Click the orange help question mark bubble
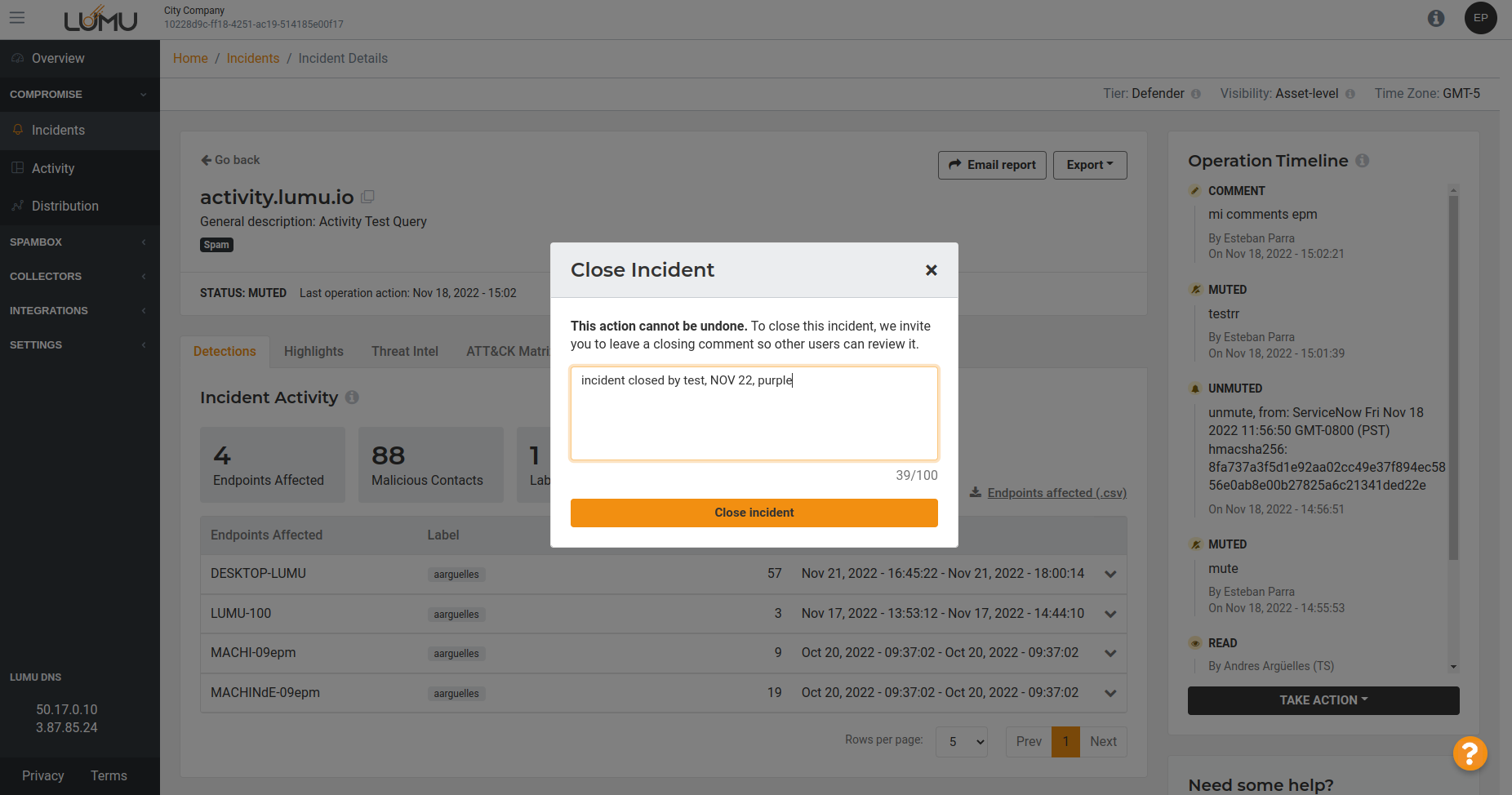The width and height of the screenshot is (1512, 795). [x=1470, y=753]
